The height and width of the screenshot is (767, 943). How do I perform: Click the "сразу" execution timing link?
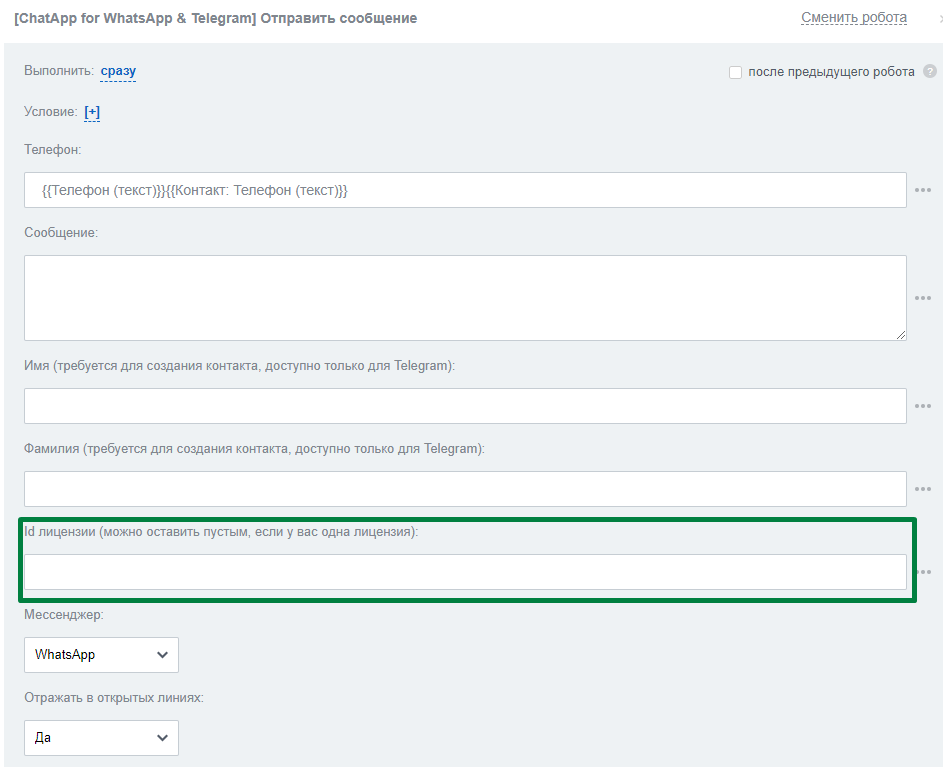118,71
